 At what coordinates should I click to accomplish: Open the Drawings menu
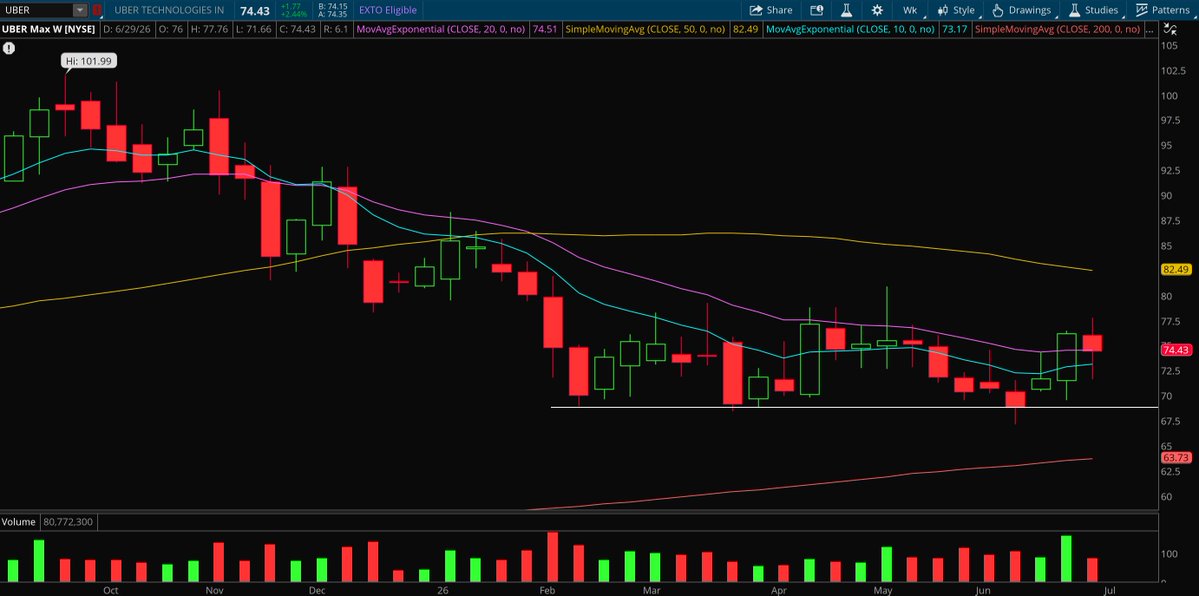(x=1022, y=10)
